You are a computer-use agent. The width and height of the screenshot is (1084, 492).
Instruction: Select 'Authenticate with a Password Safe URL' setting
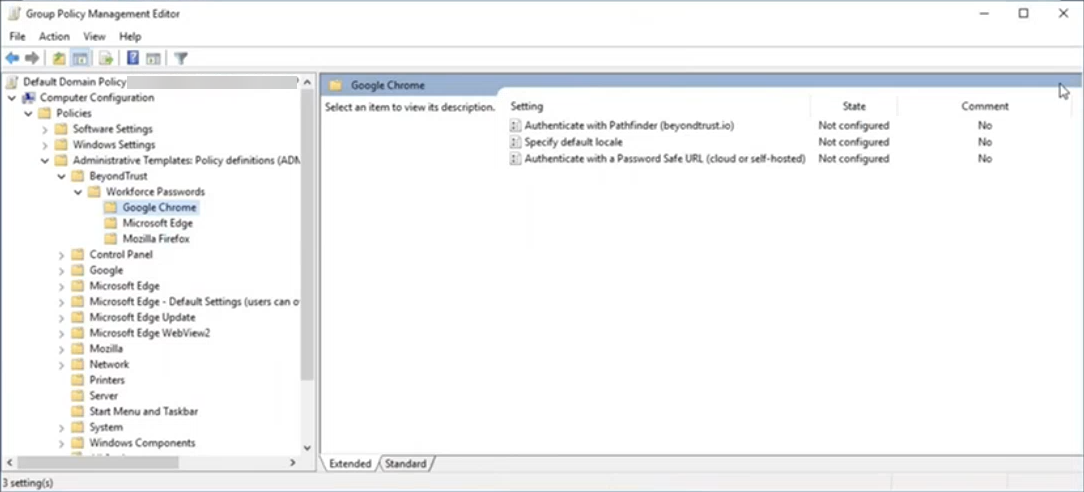[665, 159]
